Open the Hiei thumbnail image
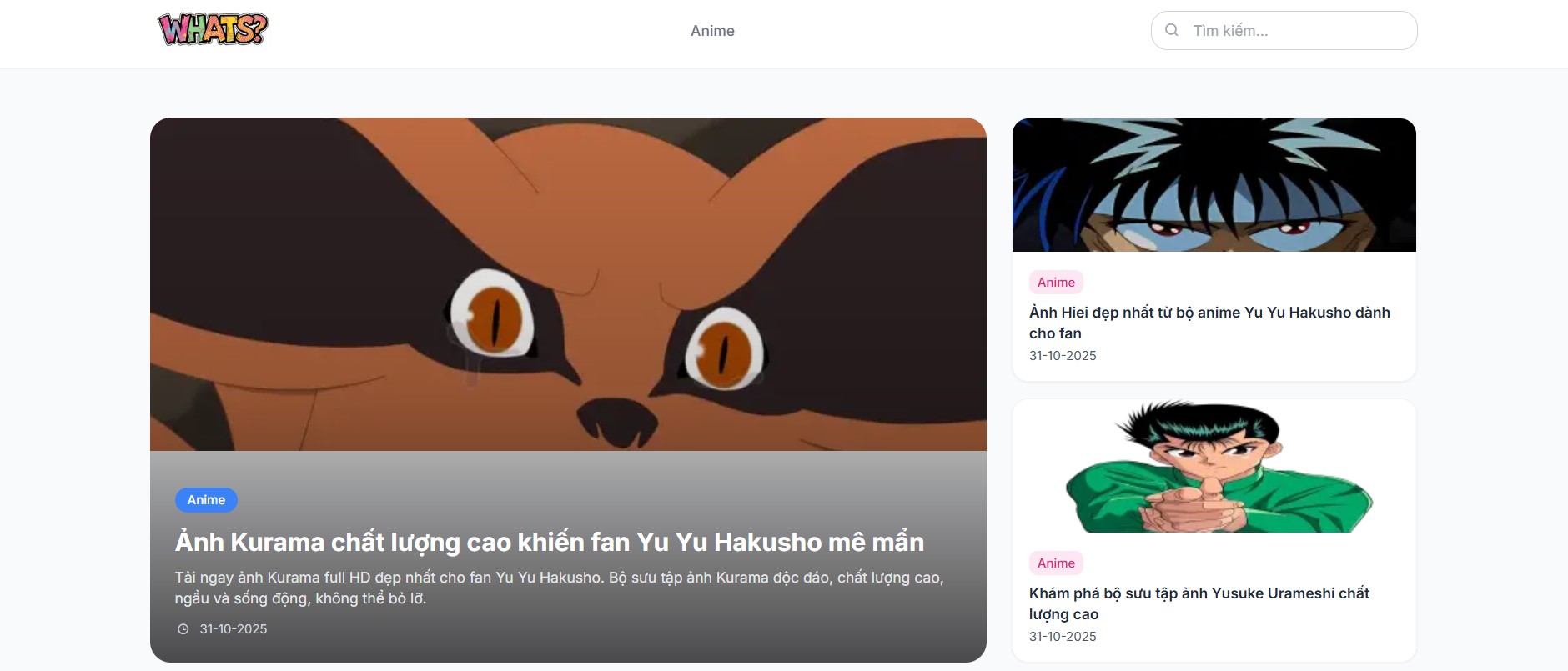The height and width of the screenshot is (671, 1568). (1214, 185)
